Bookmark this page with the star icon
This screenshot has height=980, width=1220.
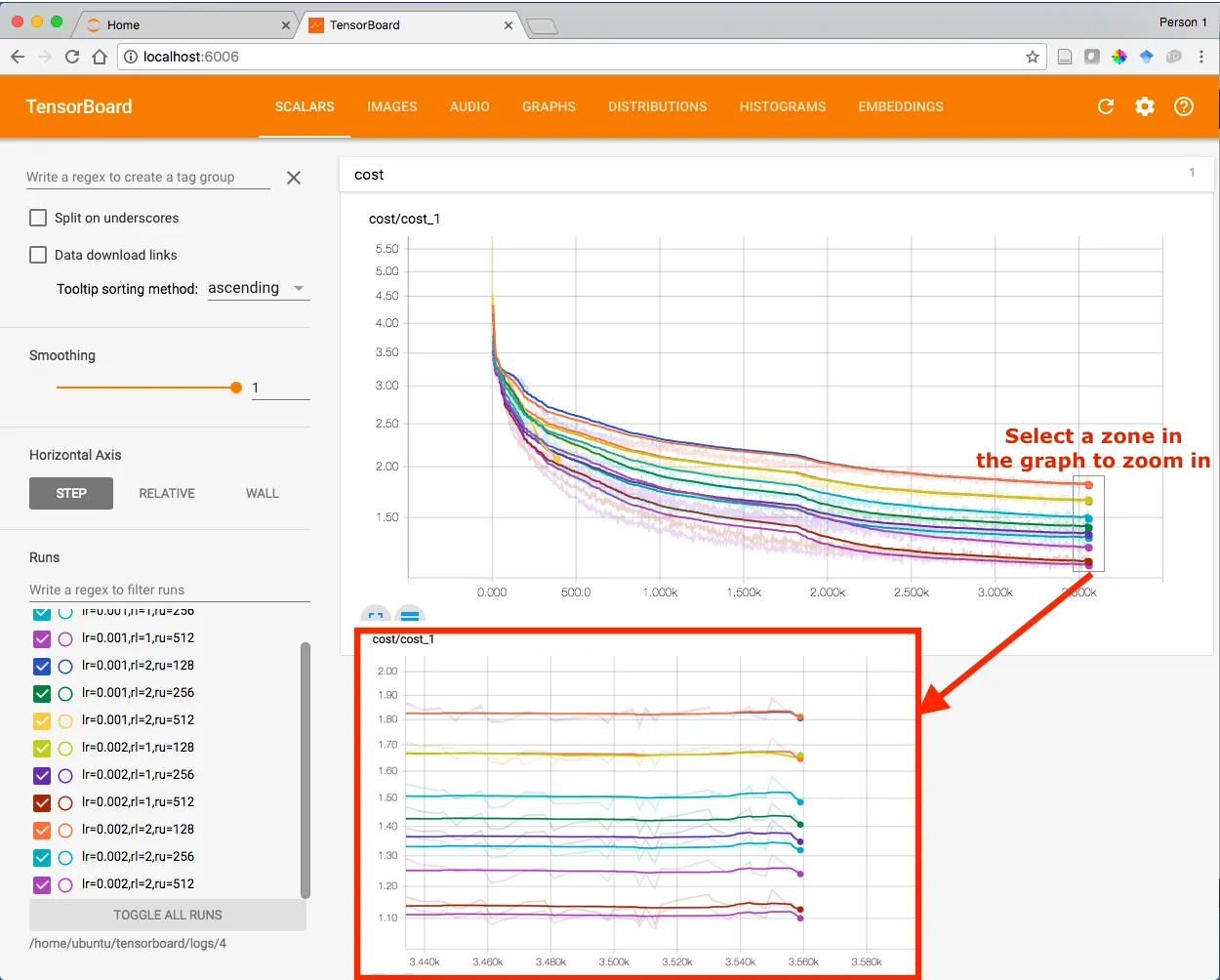[x=1033, y=57]
